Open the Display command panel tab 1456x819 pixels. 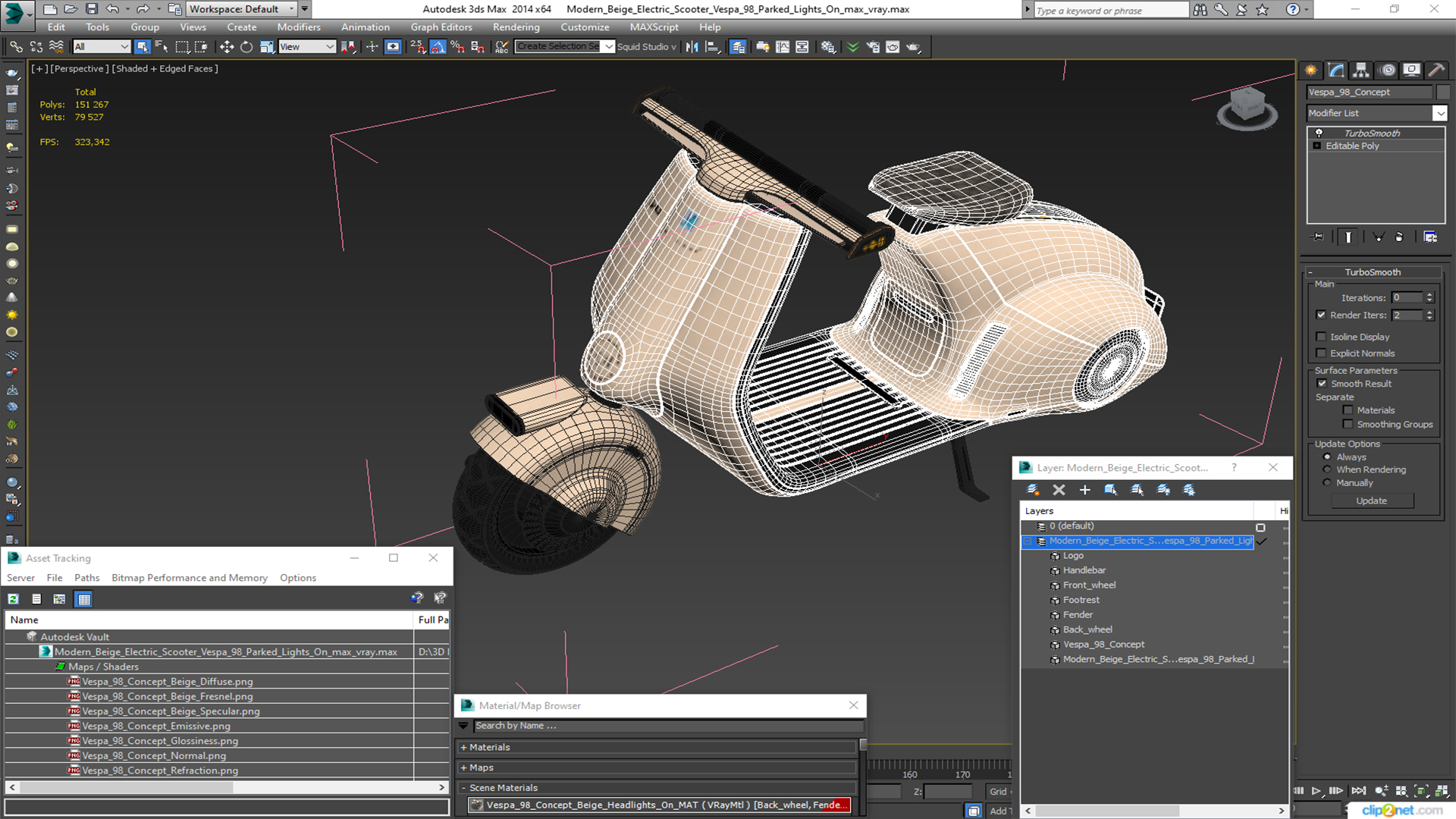pyautogui.click(x=1411, y=71)
